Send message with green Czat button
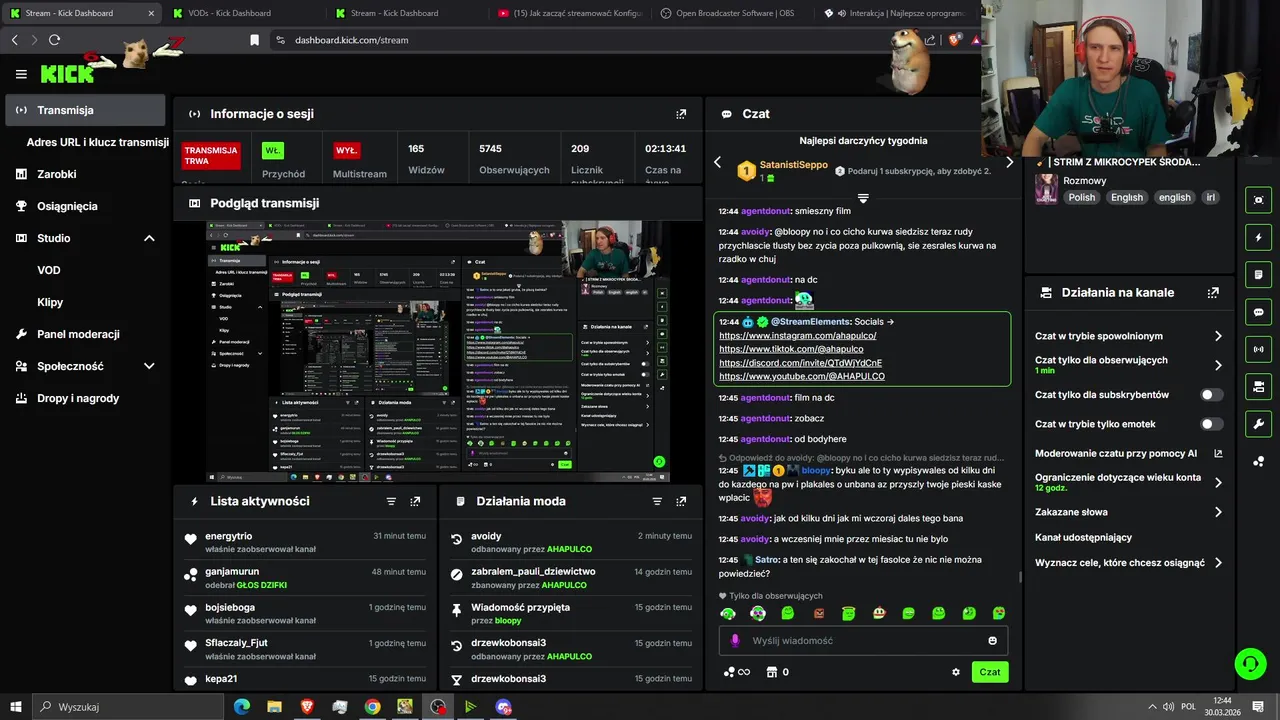Image resolution: width=1280 pixels, height=720 pixels. click(x=990, y=672)
